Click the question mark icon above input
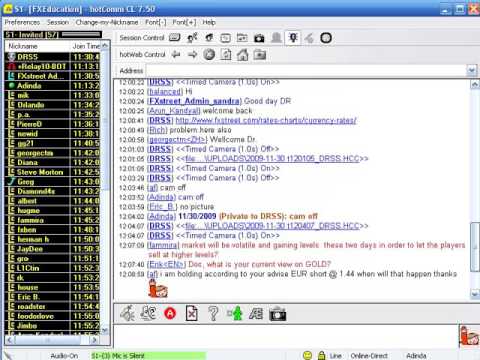Viewport: 480px width, 360px height. 213,313
